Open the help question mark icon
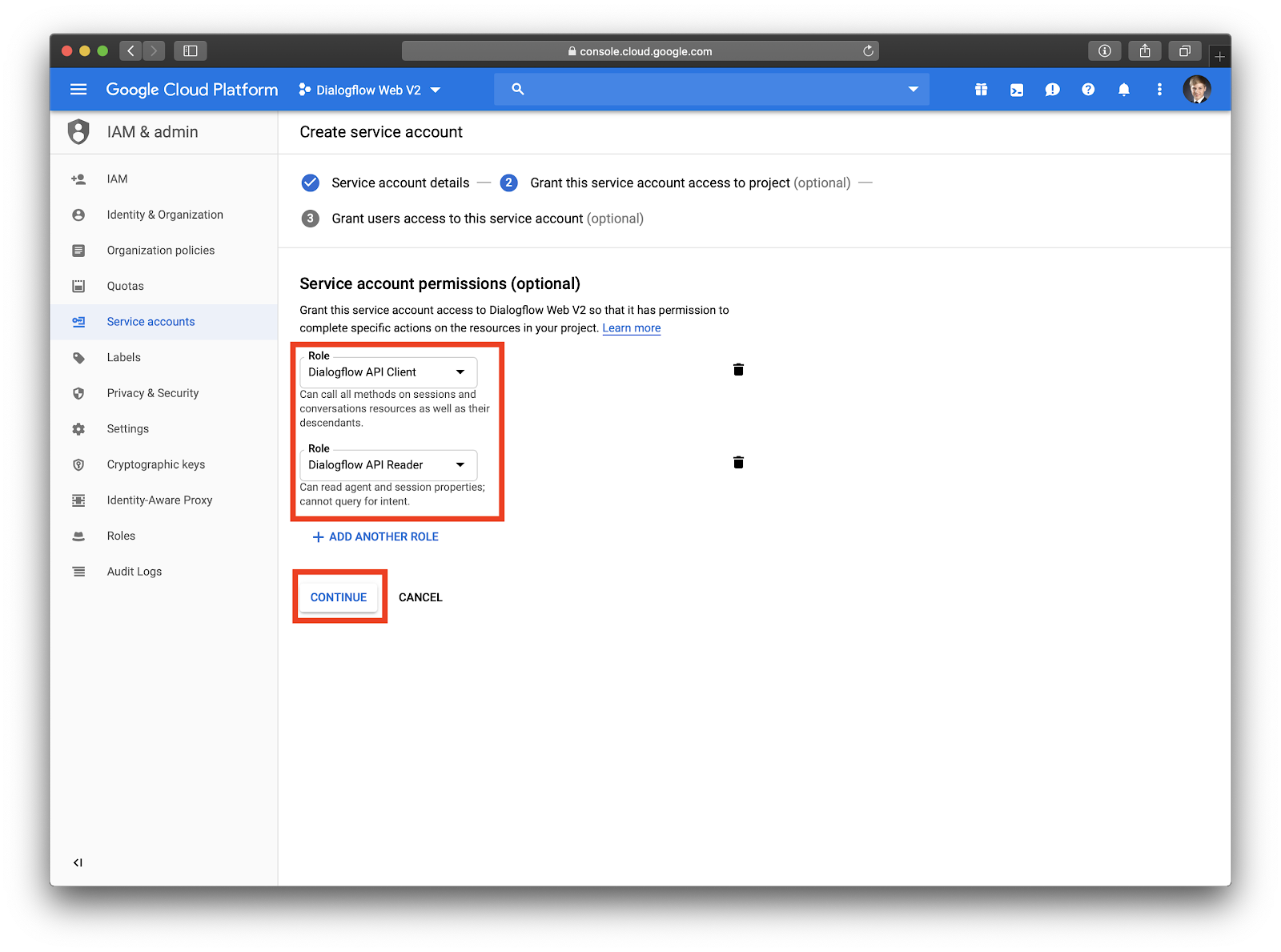 [x=1088, y=90]
